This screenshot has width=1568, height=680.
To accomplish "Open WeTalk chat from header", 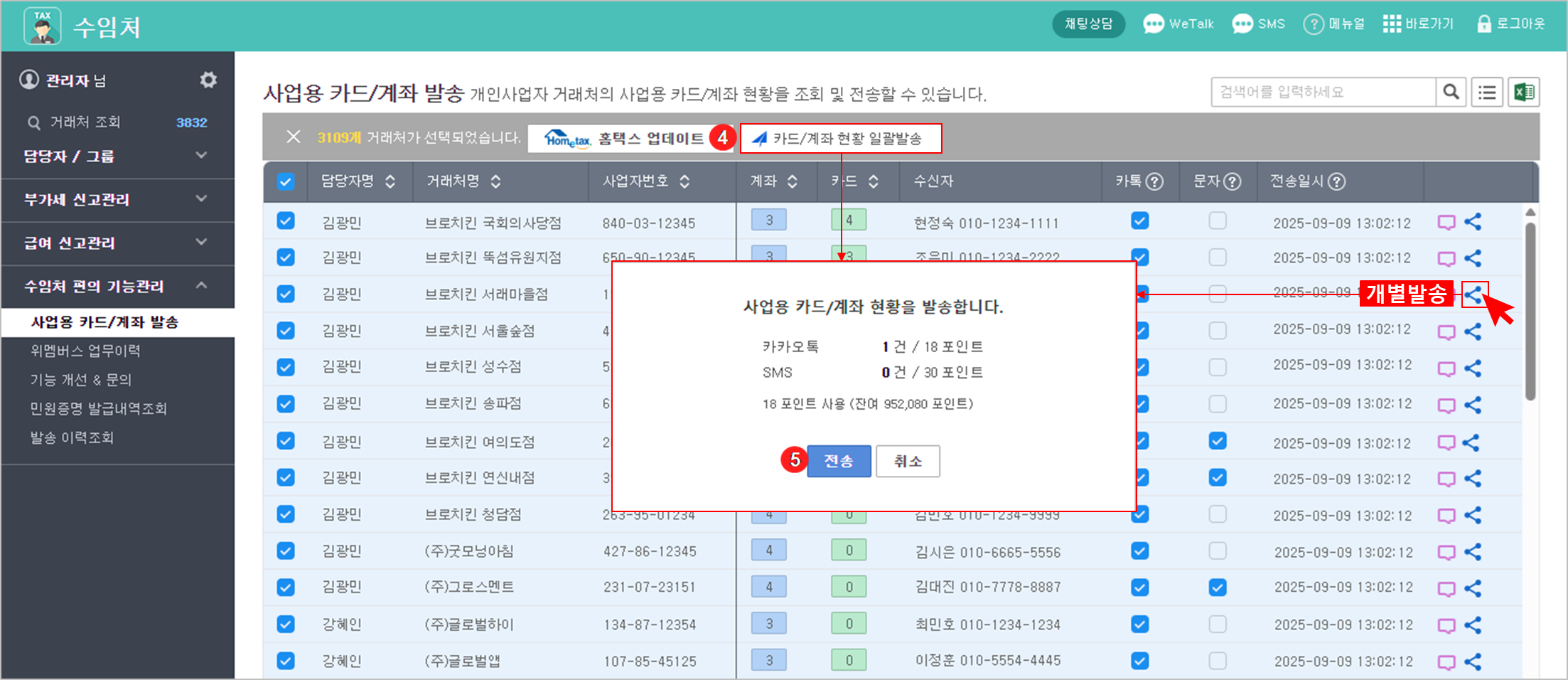I will pyautogui.click(x=1178, y=23).
